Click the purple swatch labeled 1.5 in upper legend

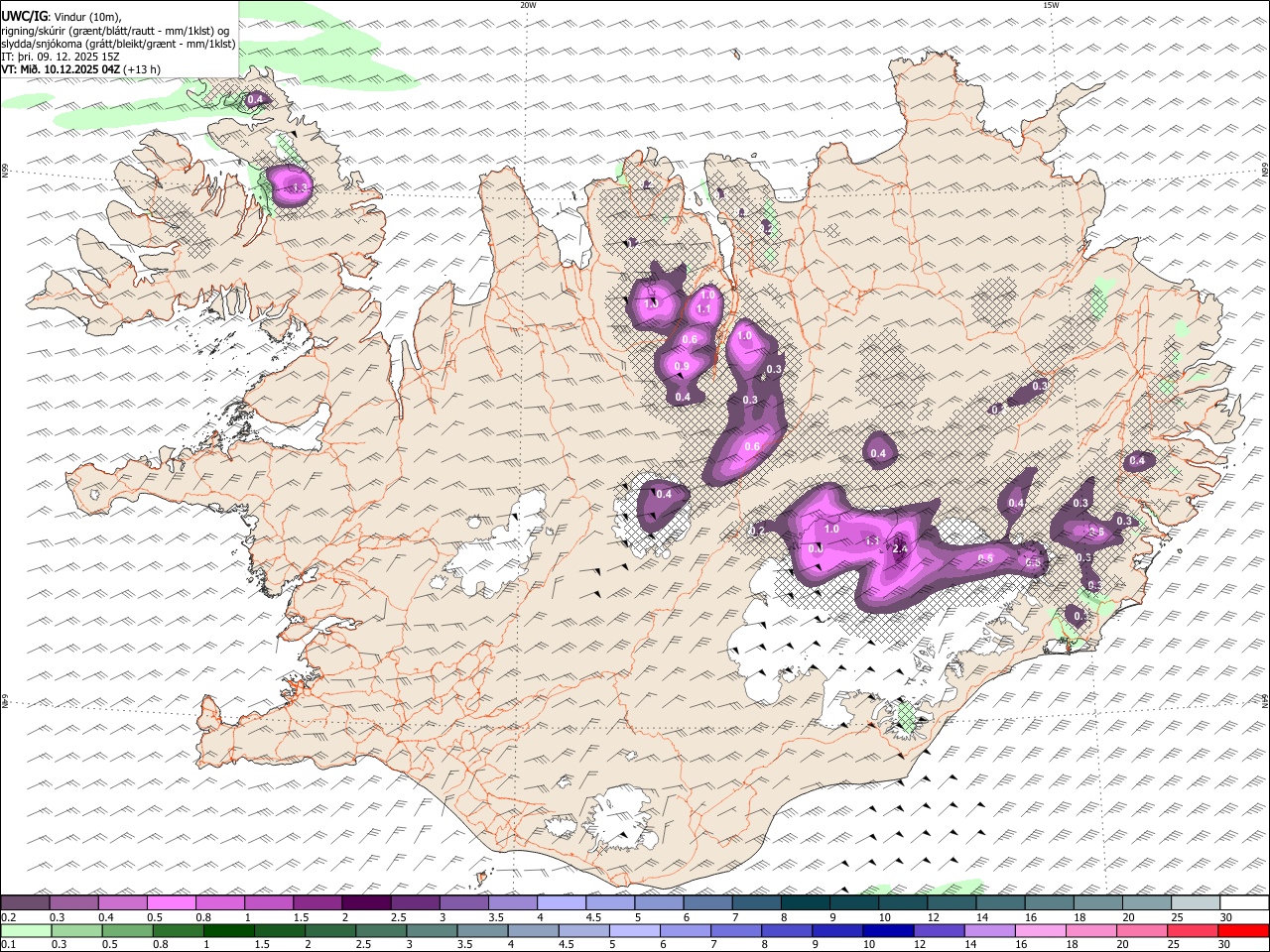tap(317, 903)
